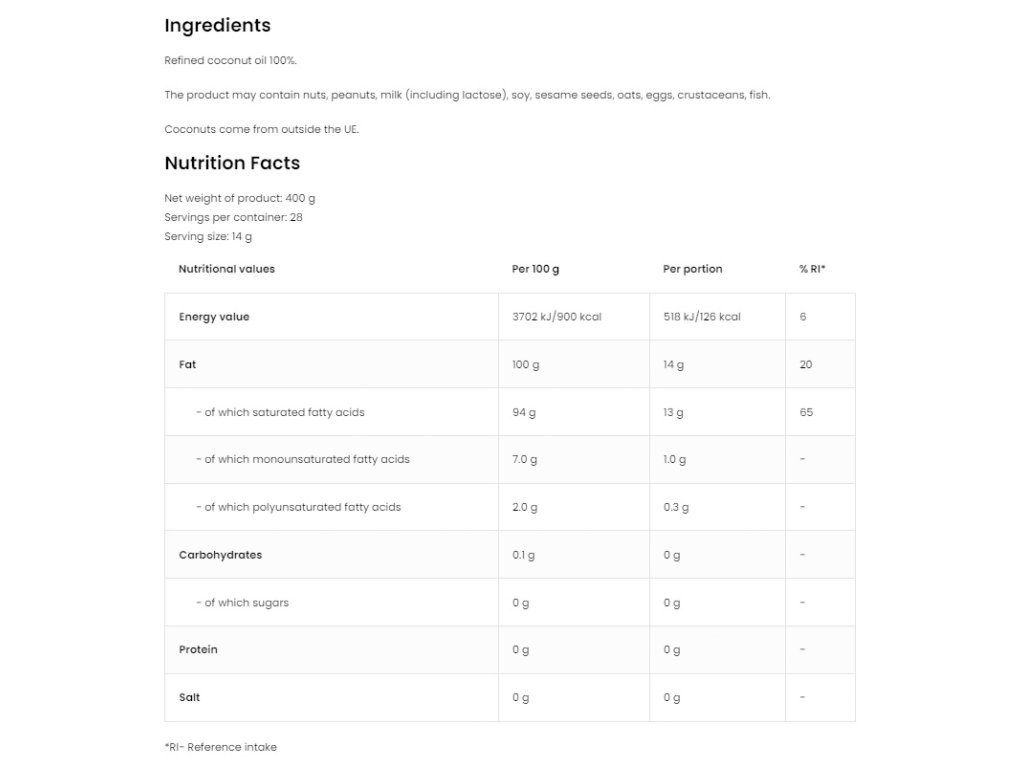The height and width of the screenshot is (768, 1024).
Task: Click the 'Serving size: 14 g' line
Action: (x=208, y=237)
